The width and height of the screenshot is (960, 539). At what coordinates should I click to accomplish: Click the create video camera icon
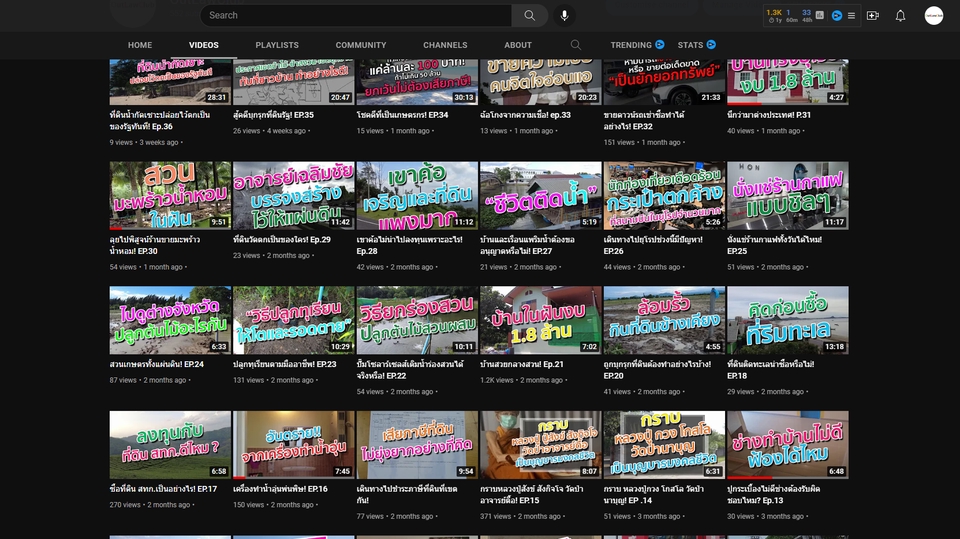tap(873, 15)
